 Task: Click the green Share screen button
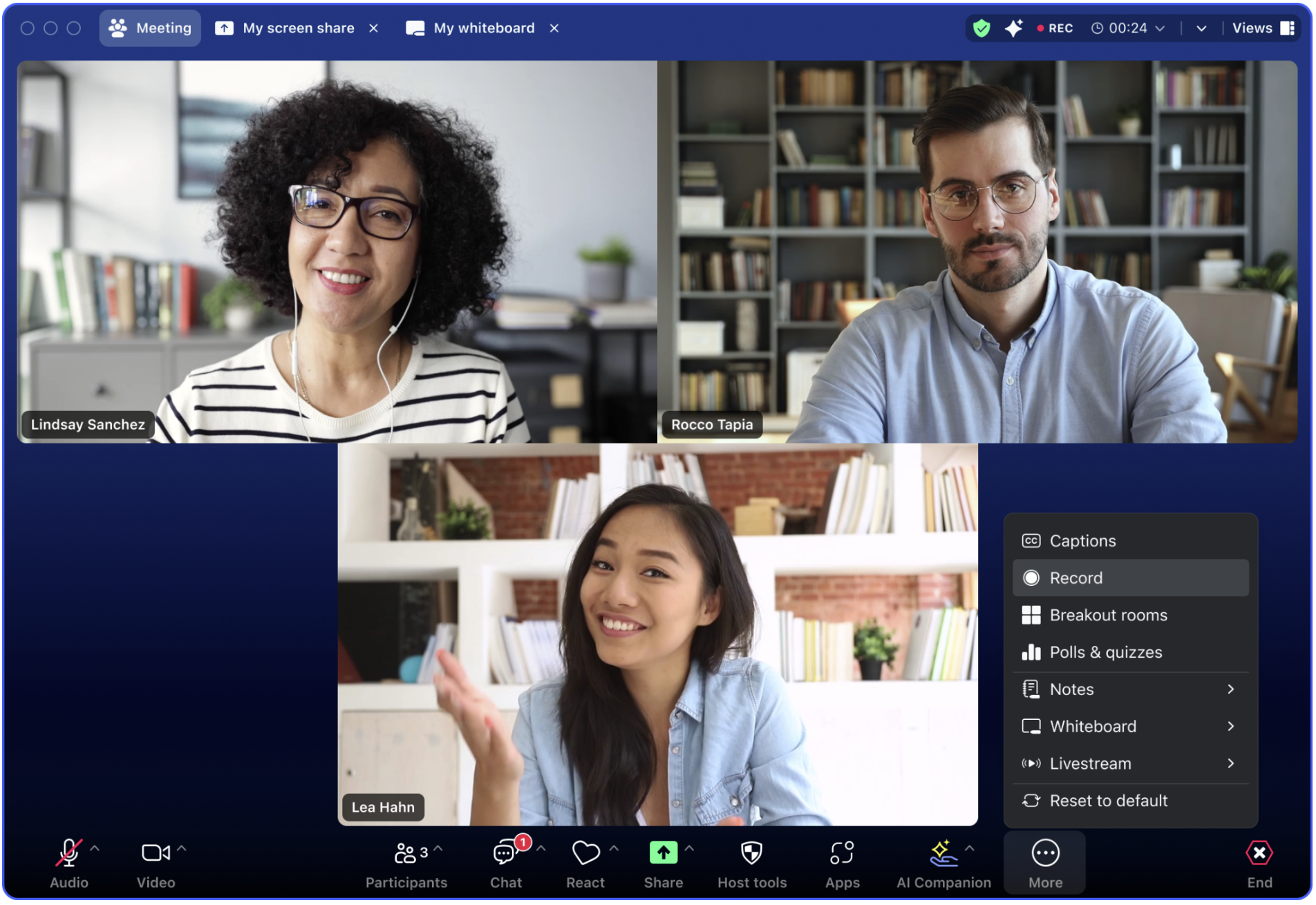coord(664,853)
